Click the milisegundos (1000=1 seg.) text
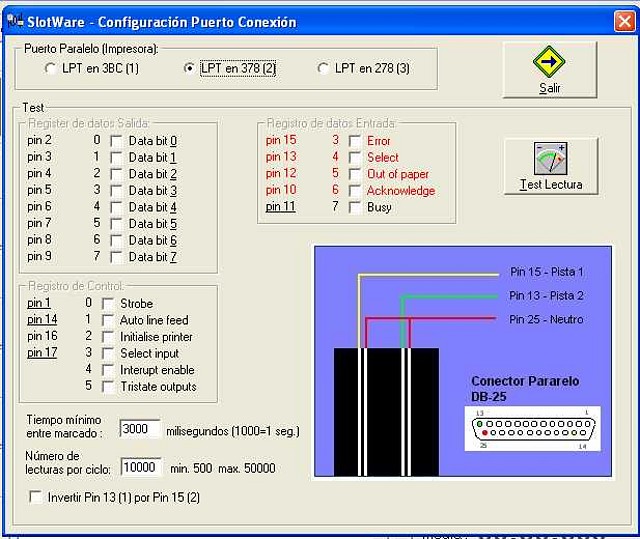Screen dimensions: 640x539 click(233, 431)
